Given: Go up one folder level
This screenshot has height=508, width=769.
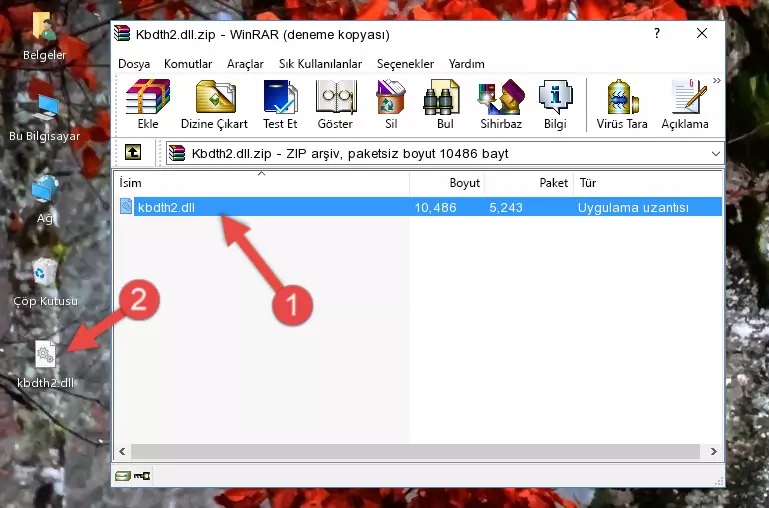Looking at the screenshot, I should (133, 152).
